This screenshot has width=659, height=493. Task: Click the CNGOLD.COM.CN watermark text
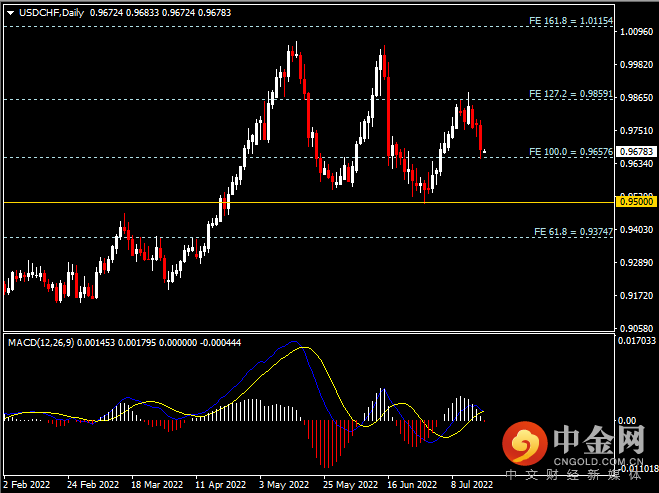598,461
